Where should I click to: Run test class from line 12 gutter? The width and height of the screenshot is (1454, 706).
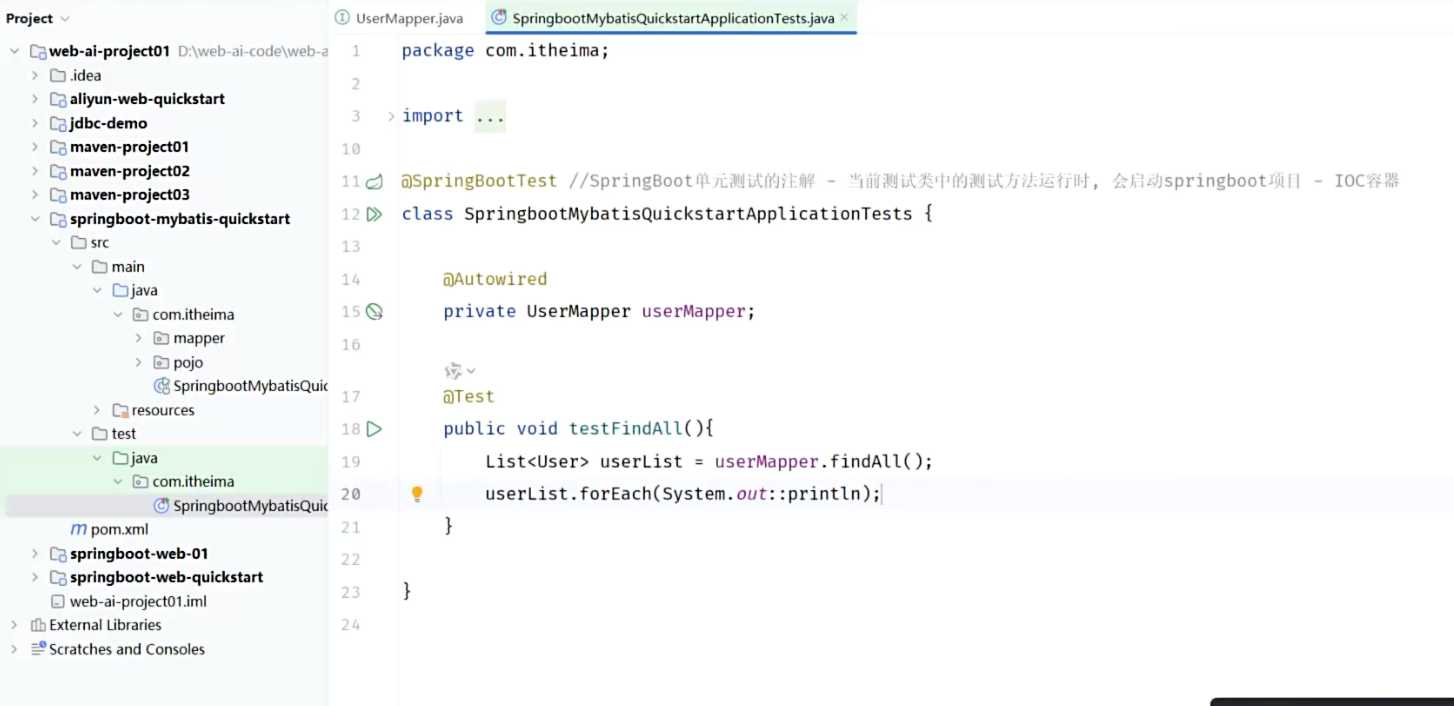click(x=374, y=214)
